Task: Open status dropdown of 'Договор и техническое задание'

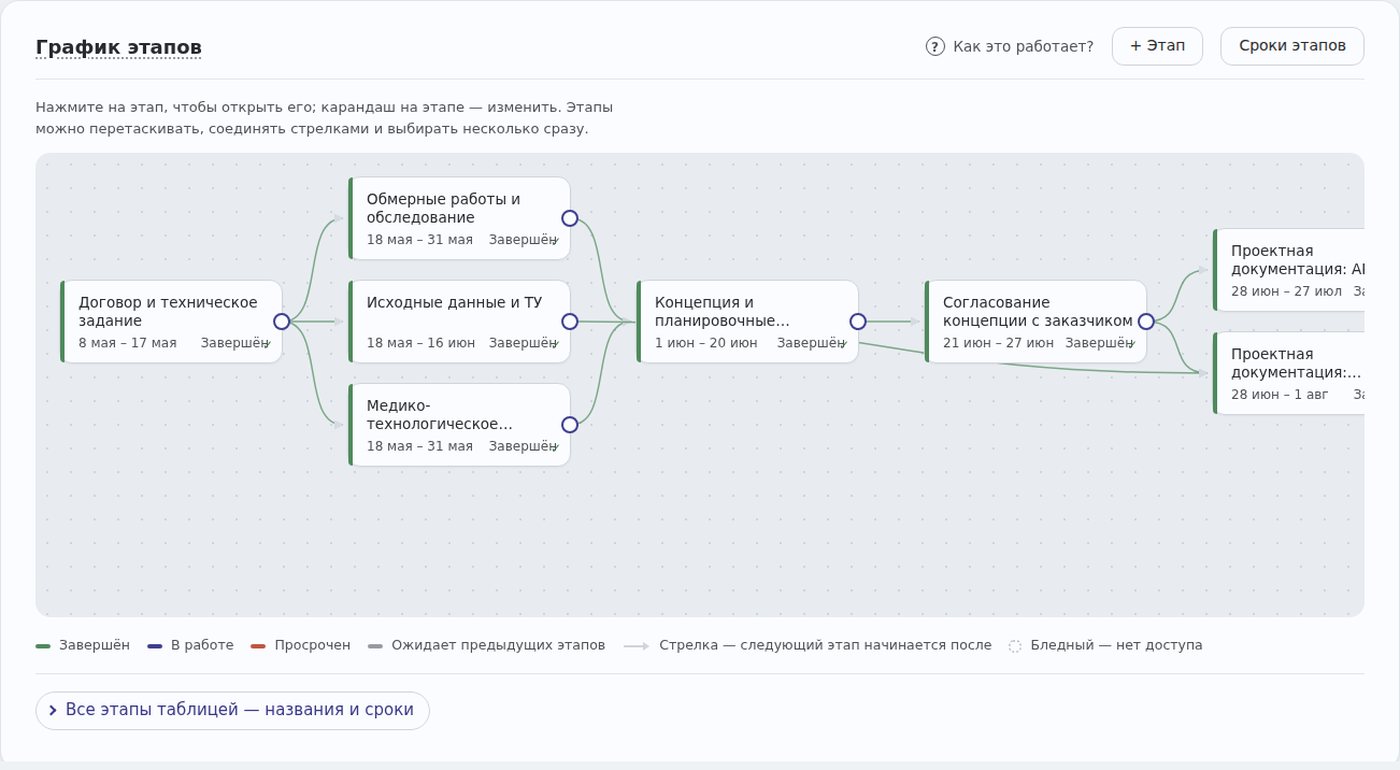Action: (236, 343)
